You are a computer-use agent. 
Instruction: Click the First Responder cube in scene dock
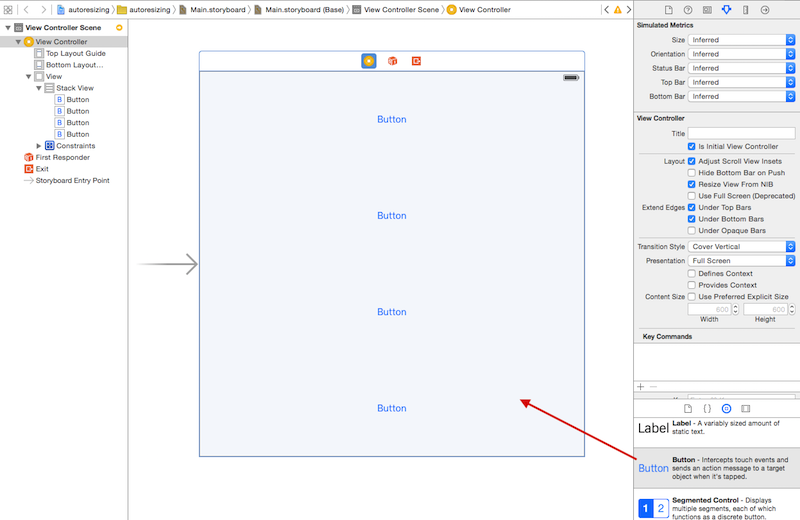tap(392, 61)
